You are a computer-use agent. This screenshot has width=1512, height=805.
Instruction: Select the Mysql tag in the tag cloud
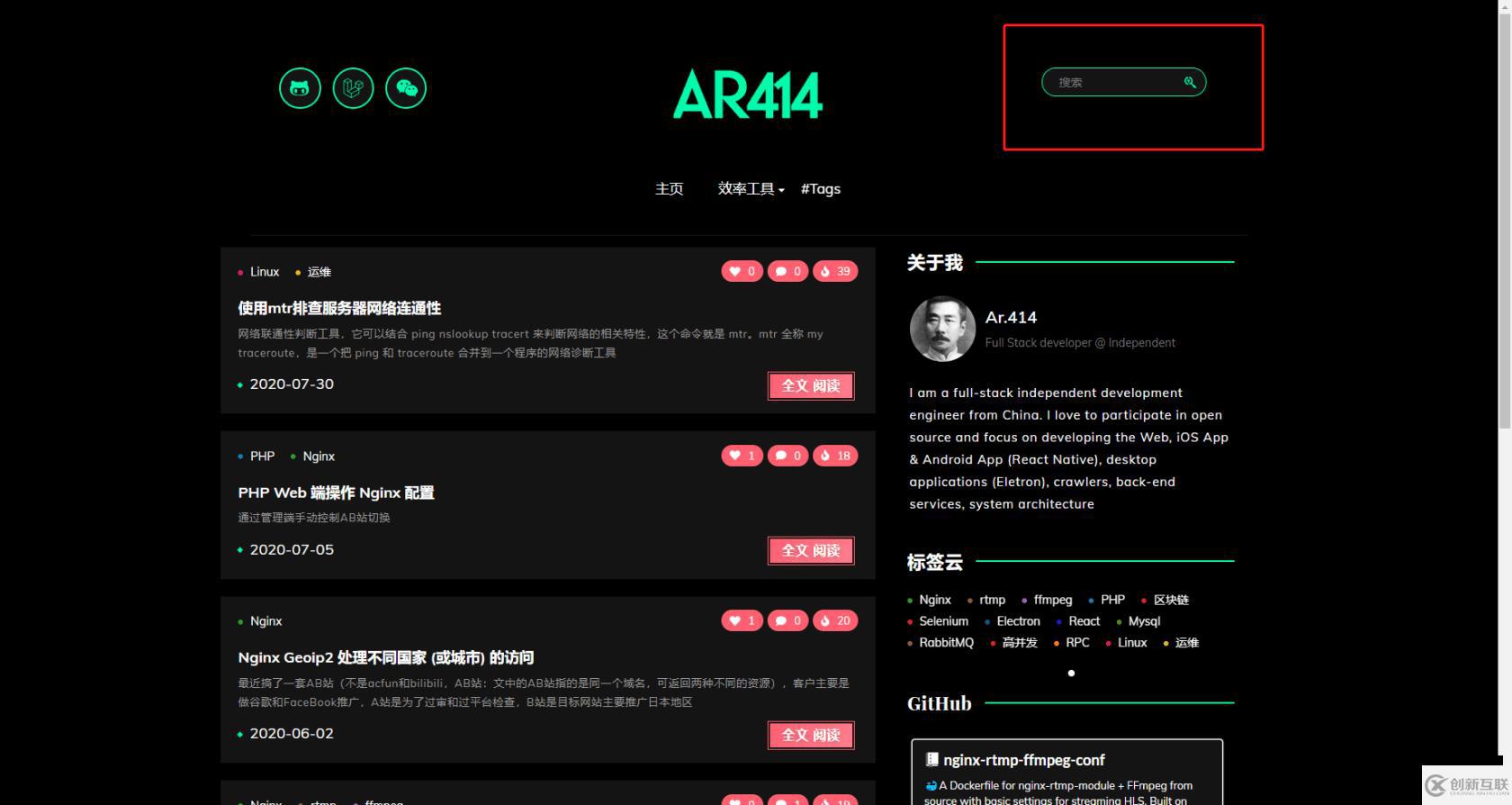(x=1144, y=621)
